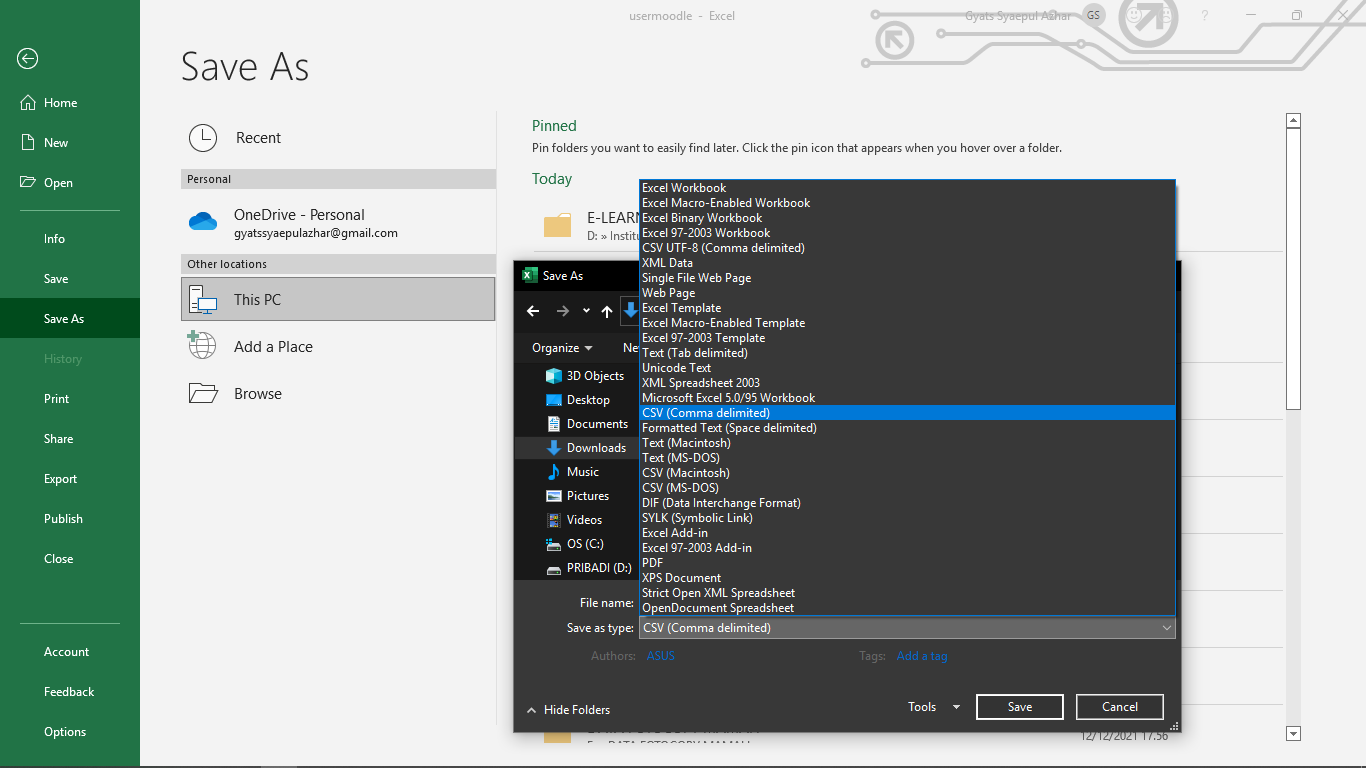Viewport: 1366px width, 768px height.
Task: Click the ASUS author name
Action: coord(661,656)
